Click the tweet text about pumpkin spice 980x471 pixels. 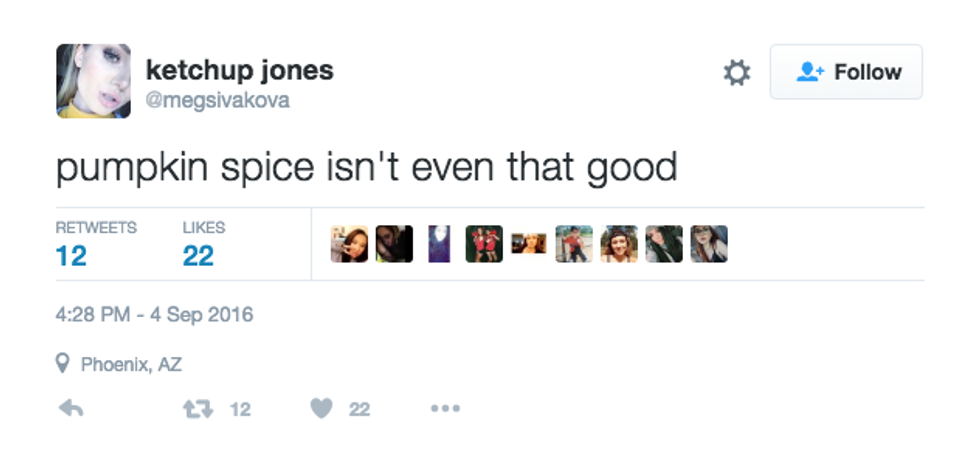click(366, 167)
